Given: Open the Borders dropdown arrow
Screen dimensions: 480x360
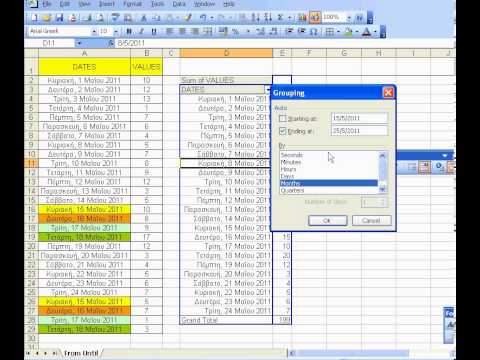Looking at the screenshot, I should pos(338,32).
